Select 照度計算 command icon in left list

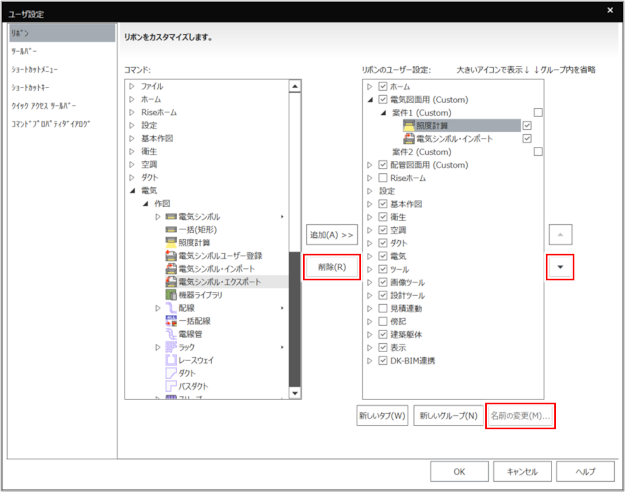tap(171, 242)
